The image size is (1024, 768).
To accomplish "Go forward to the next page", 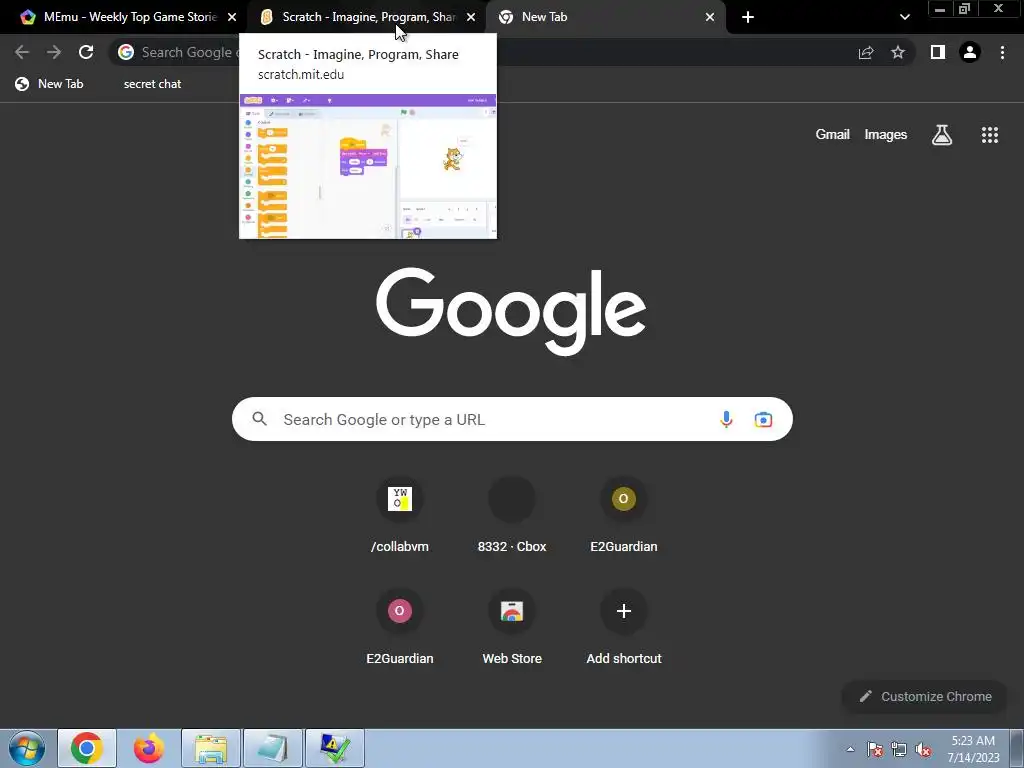I will (x=54, y=52).
